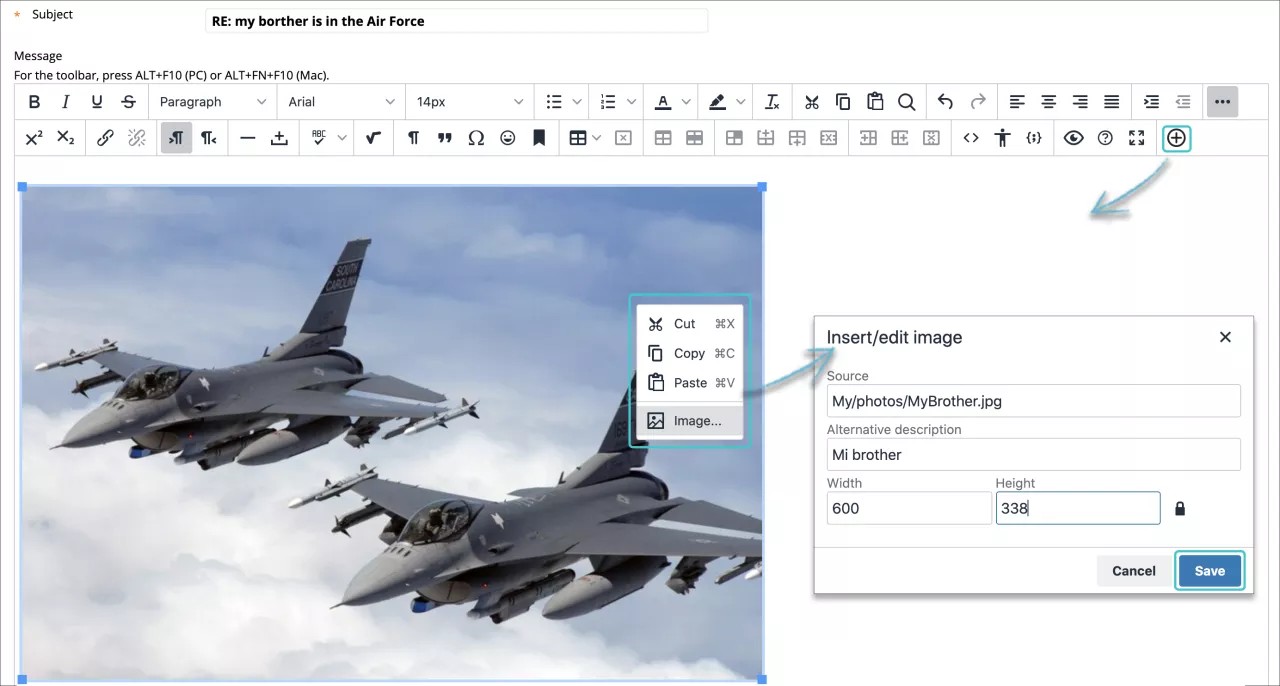The height and width of the screenshot is (686, 1280).
Task: Select Copy in the context menu
Action: [x=690, y=353]
